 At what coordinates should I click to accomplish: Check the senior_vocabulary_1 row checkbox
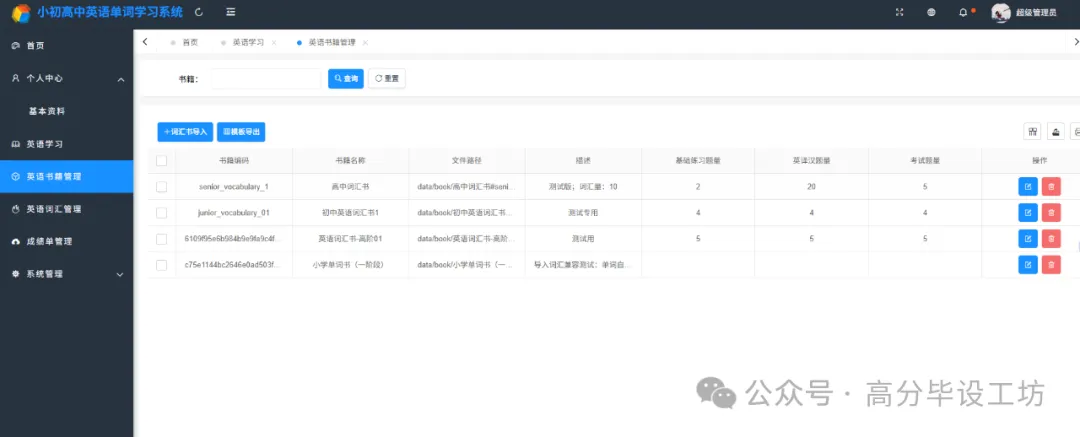tap(161, 187)
